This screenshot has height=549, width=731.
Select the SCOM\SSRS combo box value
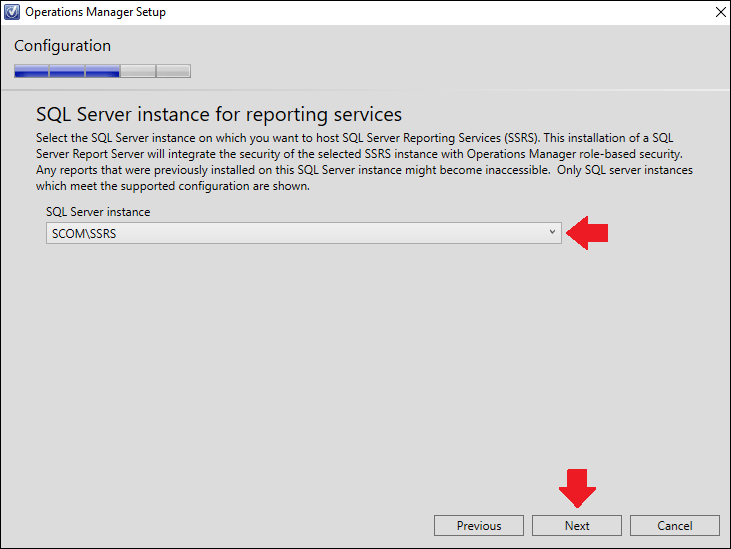tap(303, 233)
